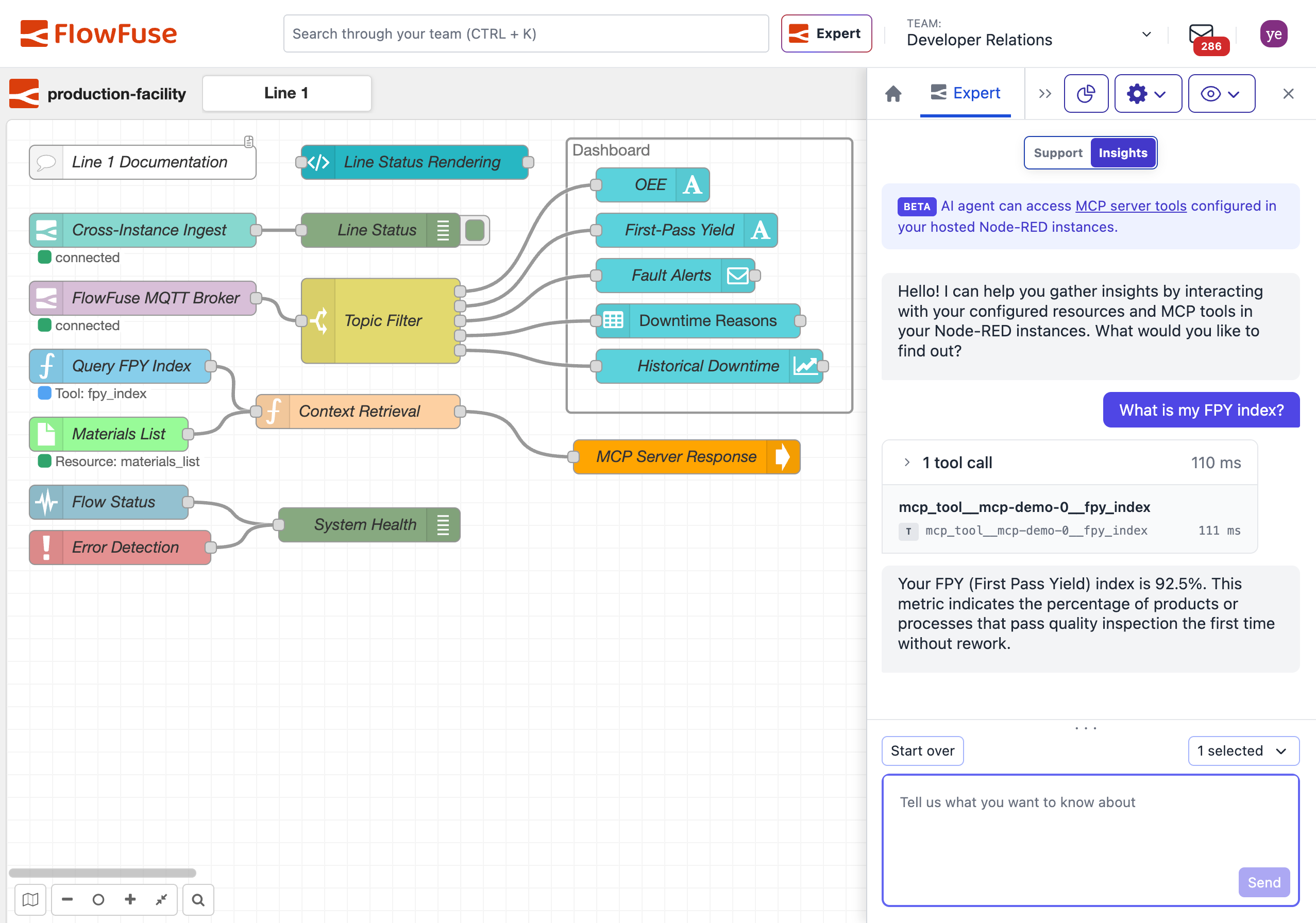Click the 'Tool: fpy_index' status text
This screenshot has width=1316, height=923.
point(100,394)
